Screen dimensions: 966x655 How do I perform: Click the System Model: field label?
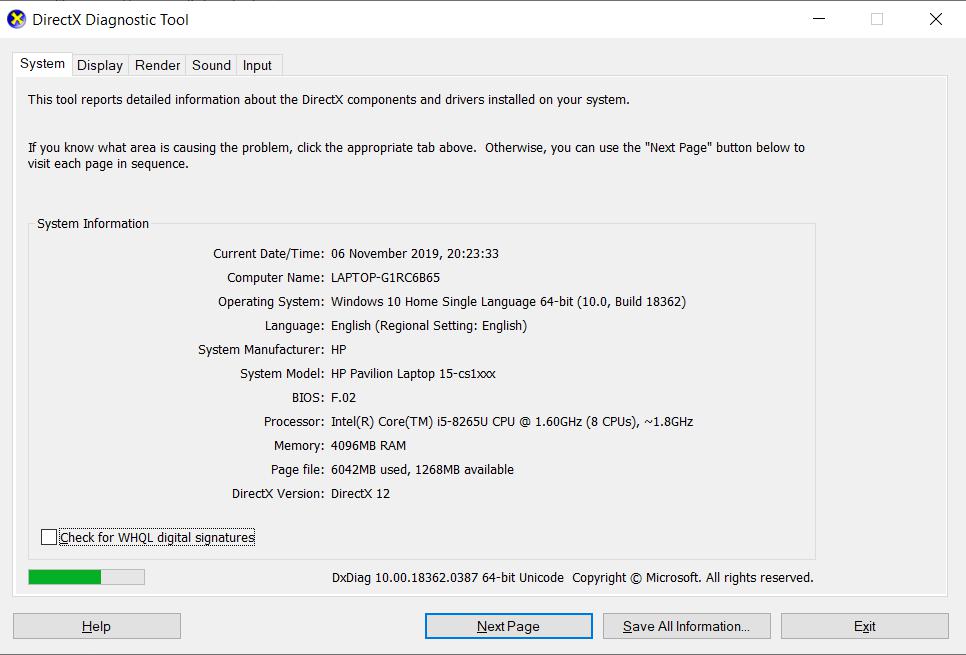point(282,374)
